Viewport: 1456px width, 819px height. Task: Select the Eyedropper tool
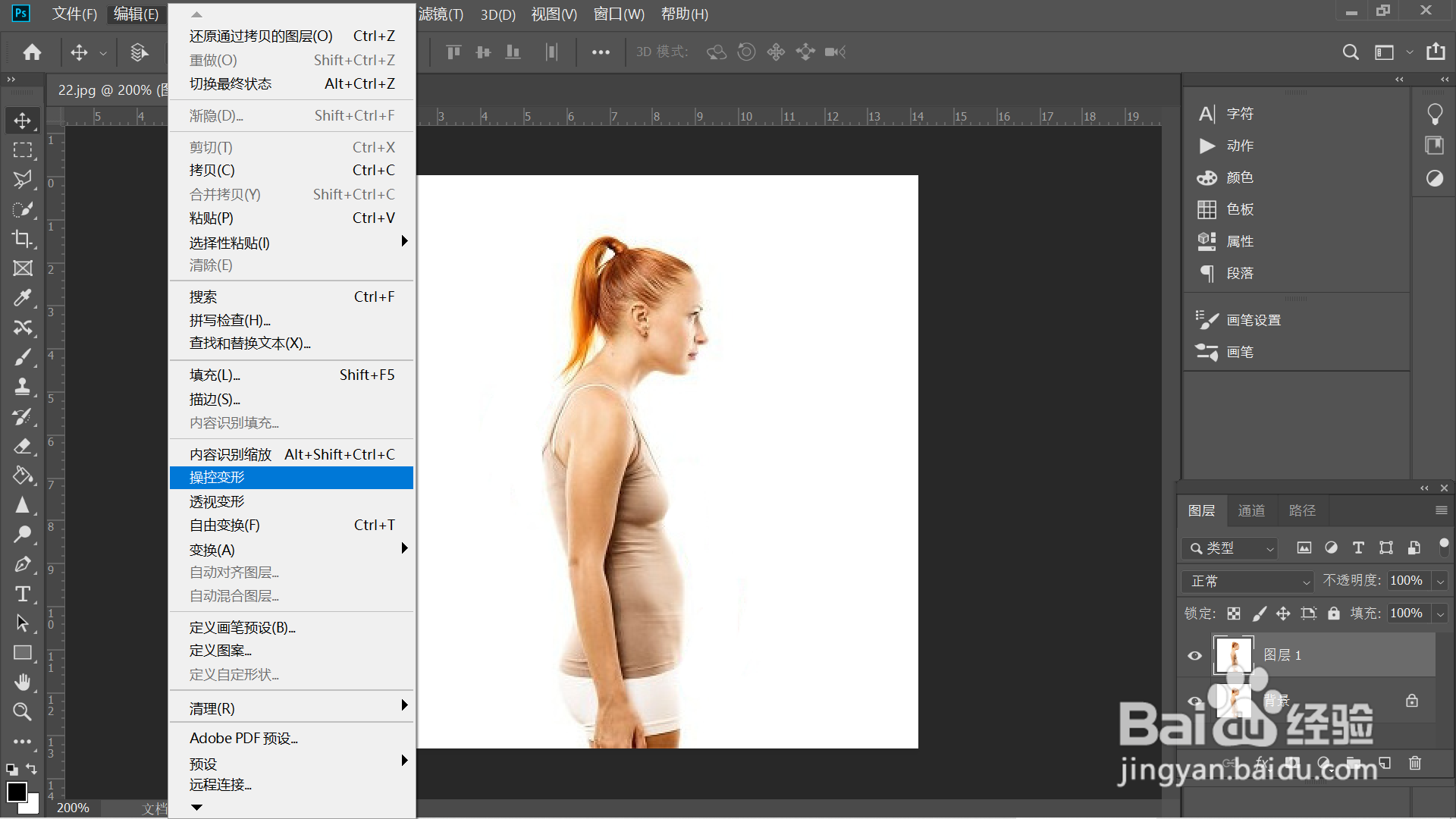click(x=23, y=298)
